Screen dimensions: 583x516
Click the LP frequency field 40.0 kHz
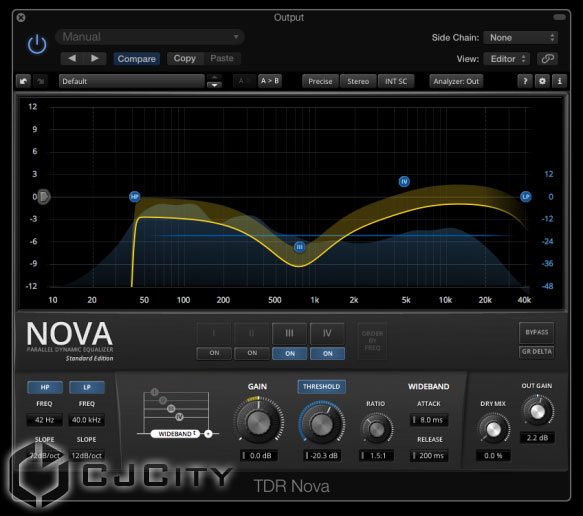[87, 420]
